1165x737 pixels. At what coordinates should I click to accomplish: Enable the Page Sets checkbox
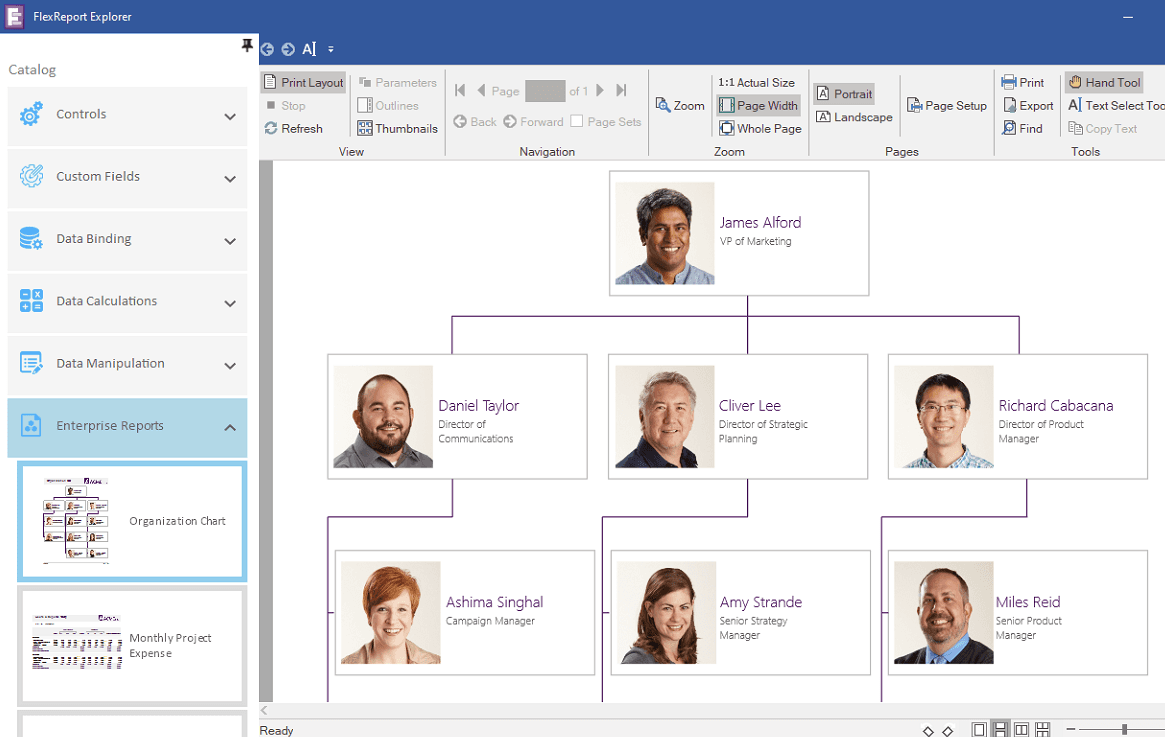pos(577,121)
